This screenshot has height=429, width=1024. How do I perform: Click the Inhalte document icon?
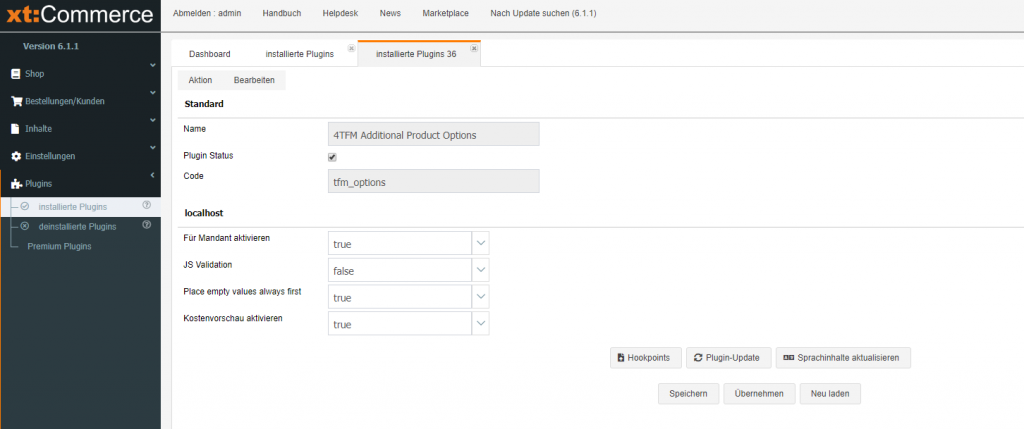coord(15,129)
